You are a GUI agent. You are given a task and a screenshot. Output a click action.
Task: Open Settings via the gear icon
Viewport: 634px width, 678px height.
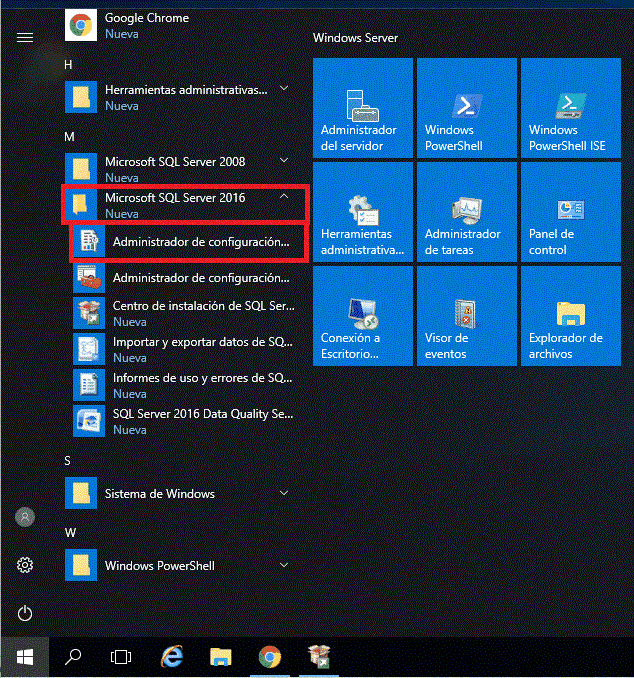tap(25, 565)
